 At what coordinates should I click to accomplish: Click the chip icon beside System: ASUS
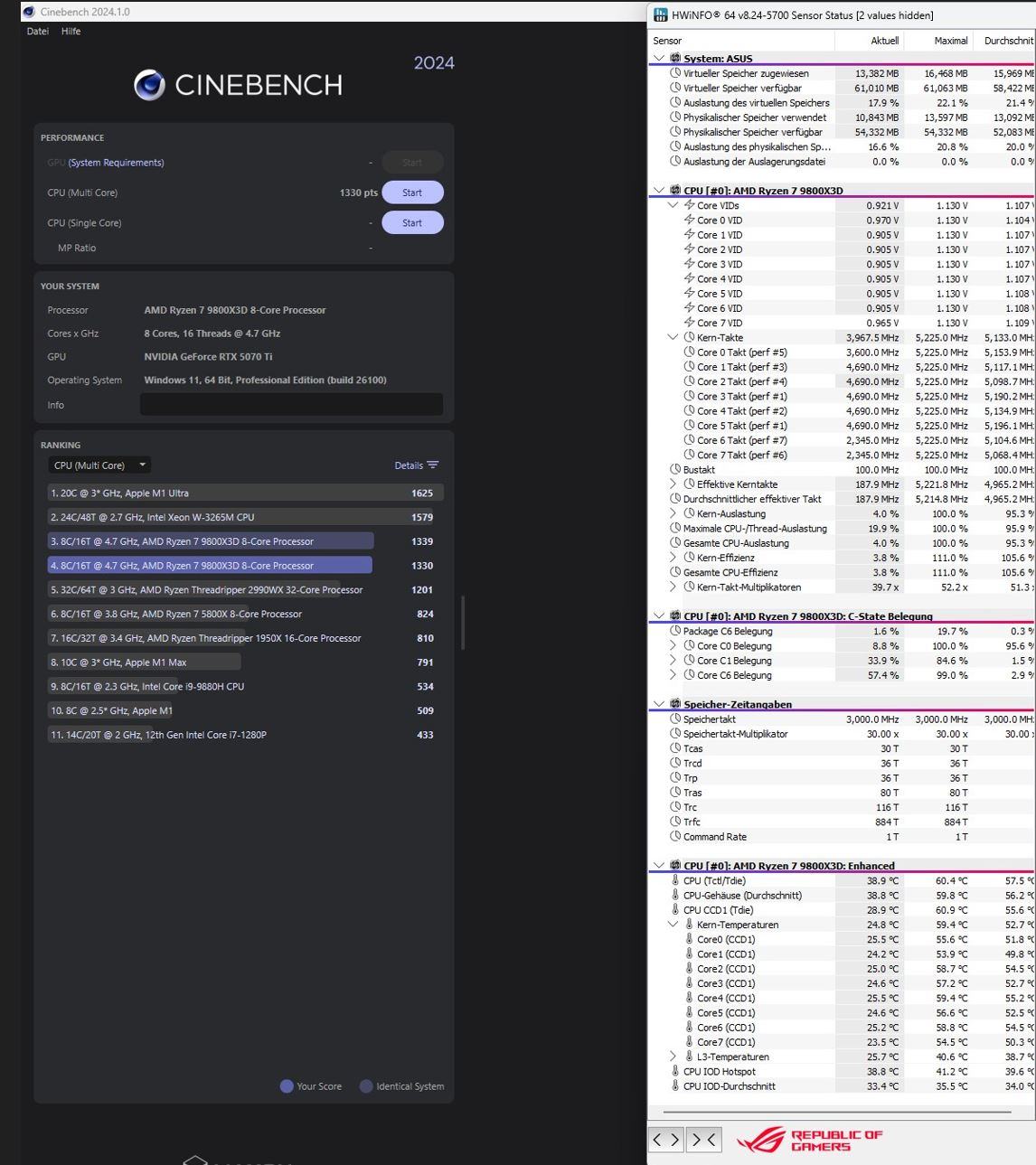point(675,58)
